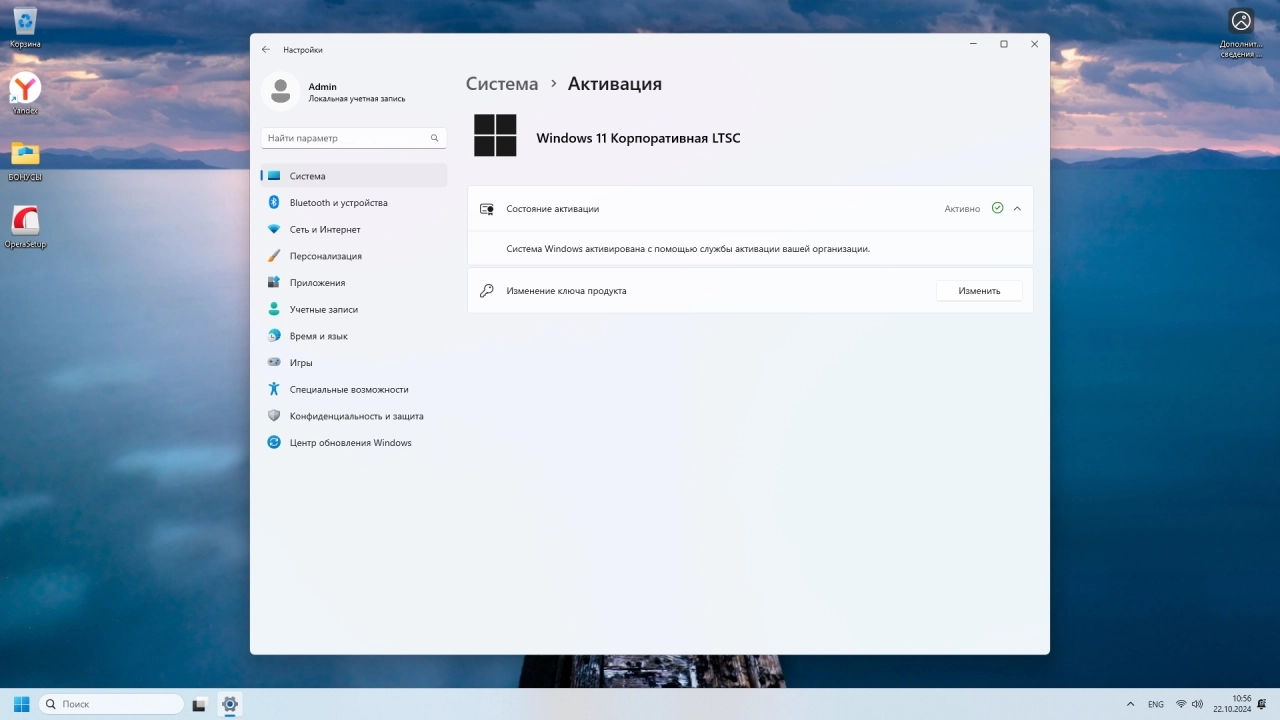Navigate to Учетные записи settings
Image resolution: width=1280 pixels, height=720 pixels.
point(324,309)
